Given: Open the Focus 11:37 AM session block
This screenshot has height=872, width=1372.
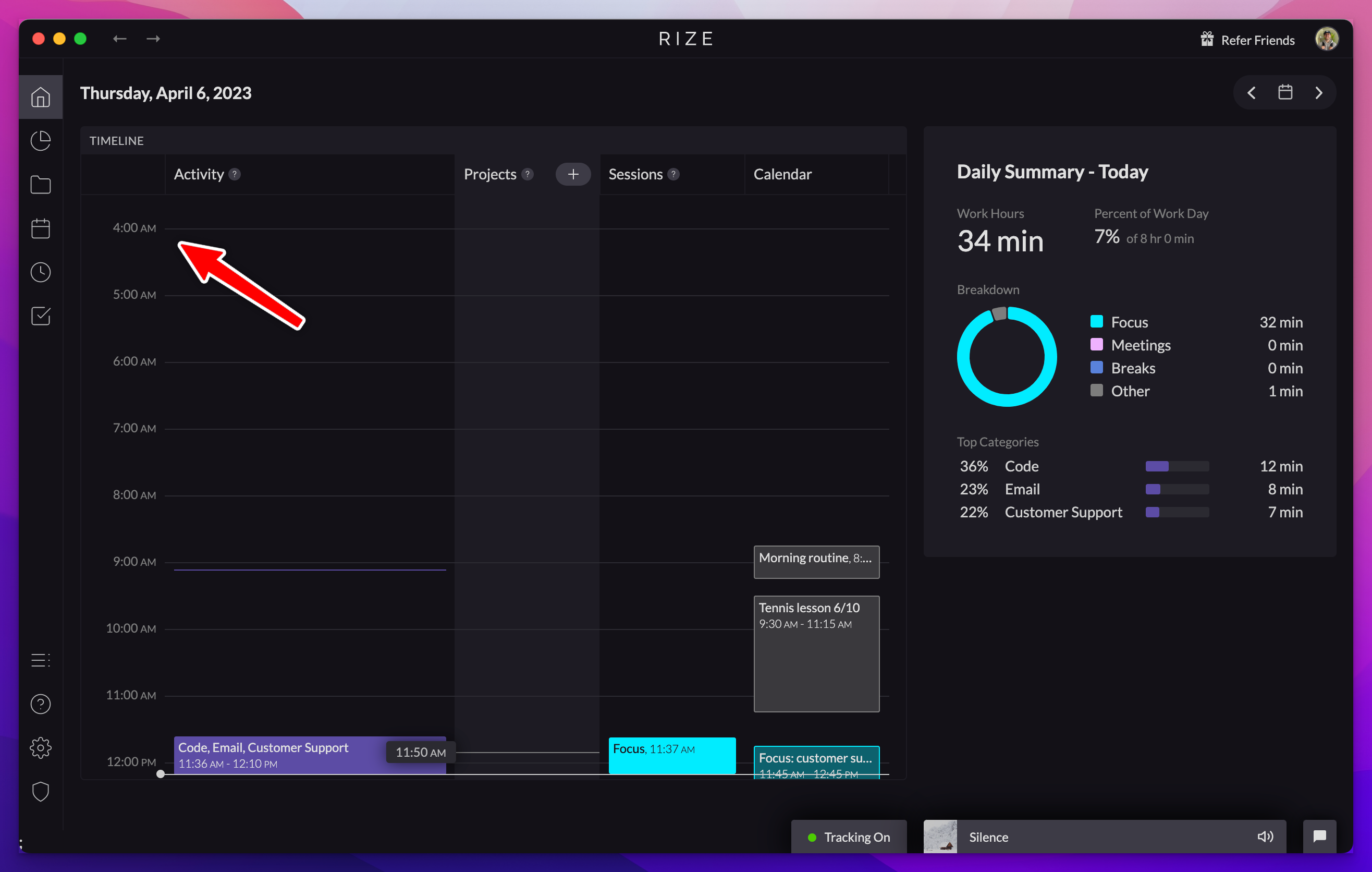Looking at the screenshot, I should (x=672, y=756).
